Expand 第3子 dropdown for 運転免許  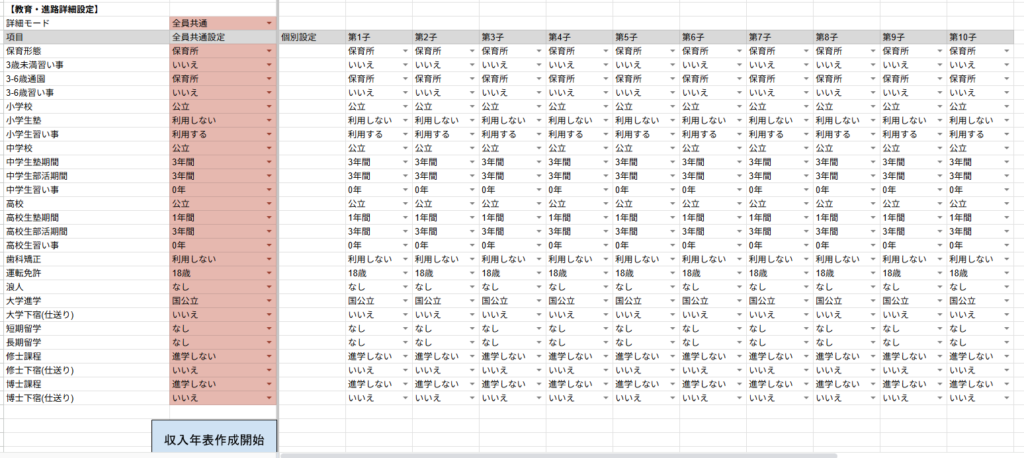[x=538, y=272]
